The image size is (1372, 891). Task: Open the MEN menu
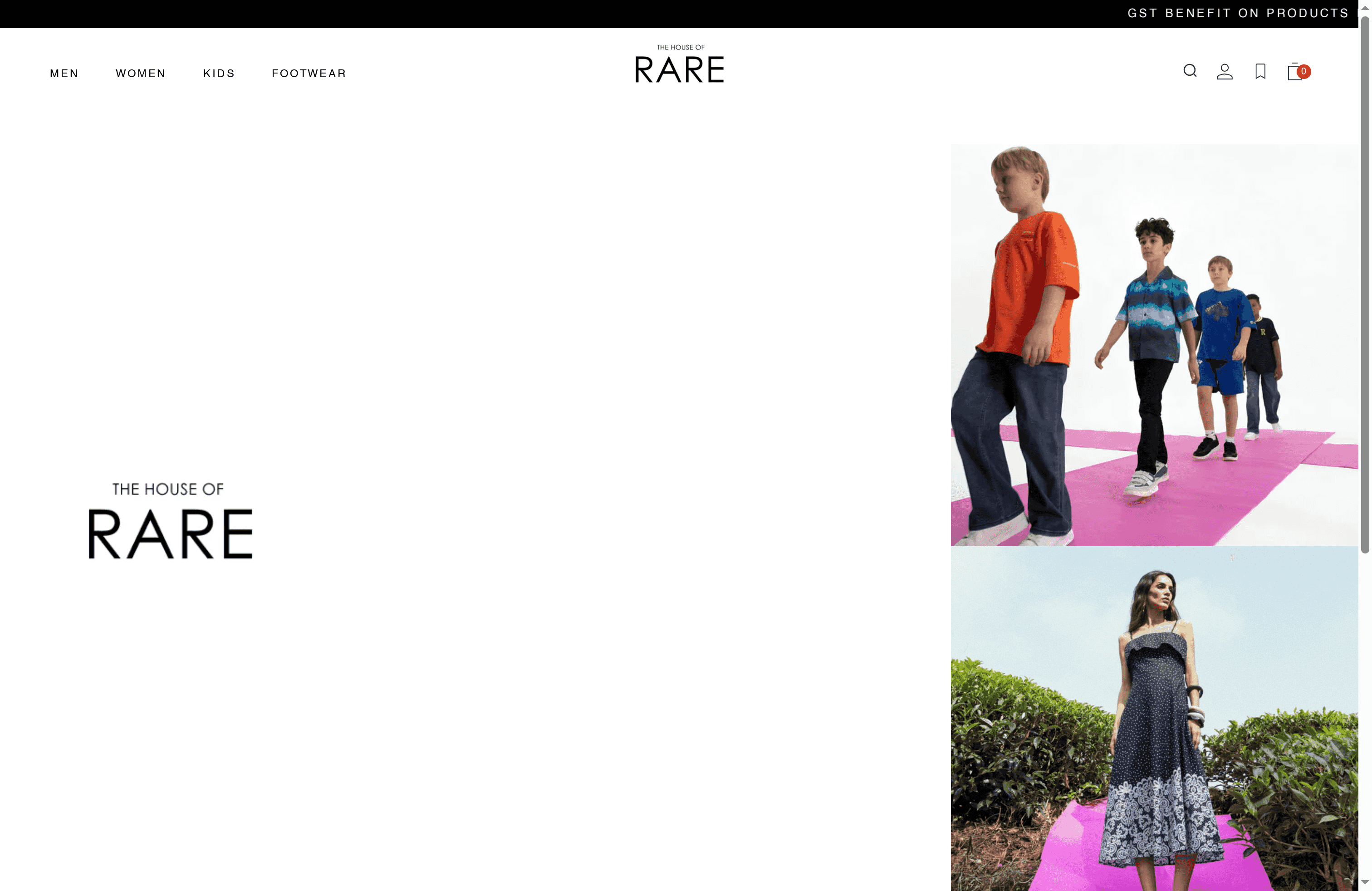coord(64,73)
